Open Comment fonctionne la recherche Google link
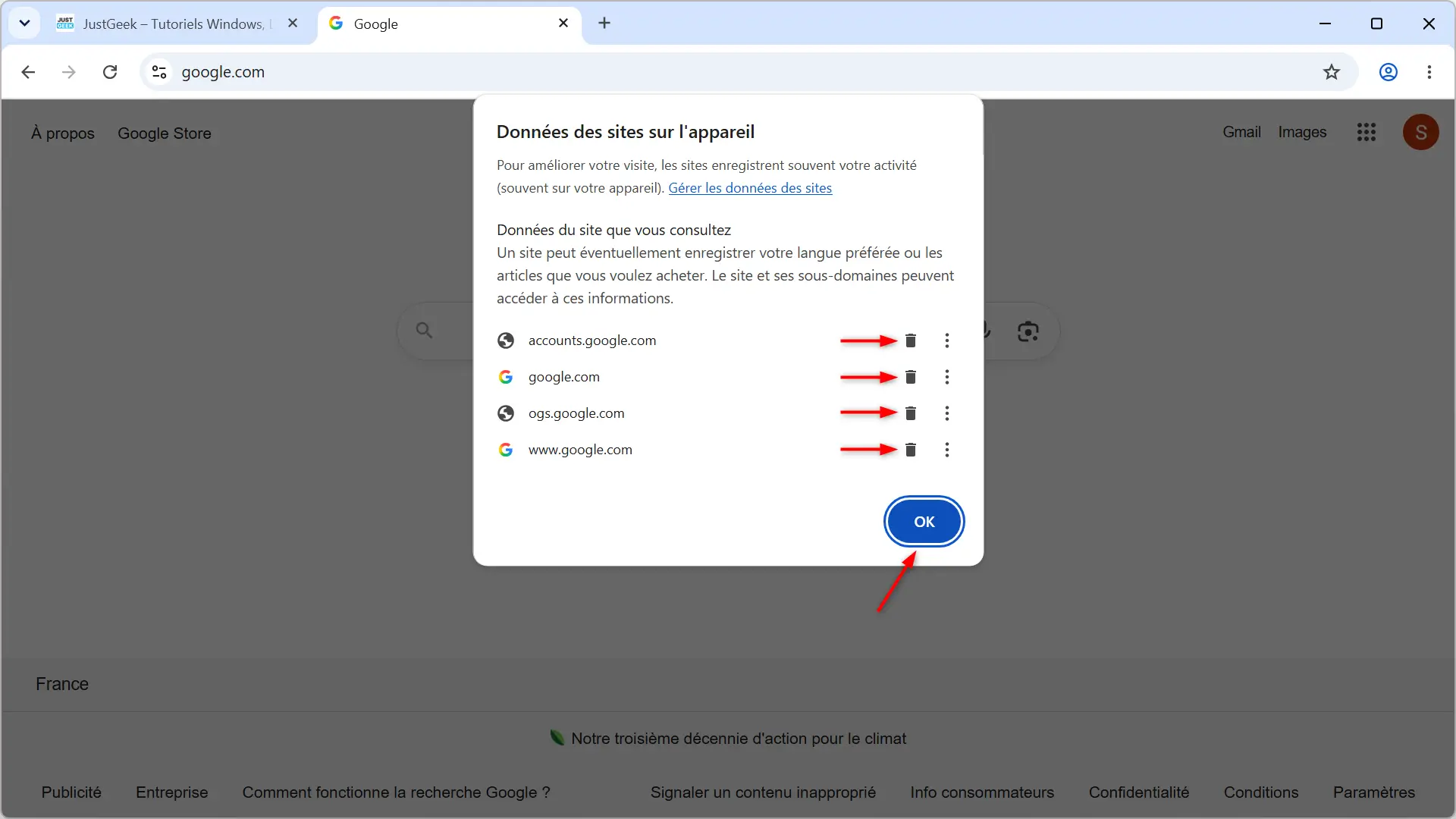This screenshot has height=819, width=1456. (x=396, y=792)
